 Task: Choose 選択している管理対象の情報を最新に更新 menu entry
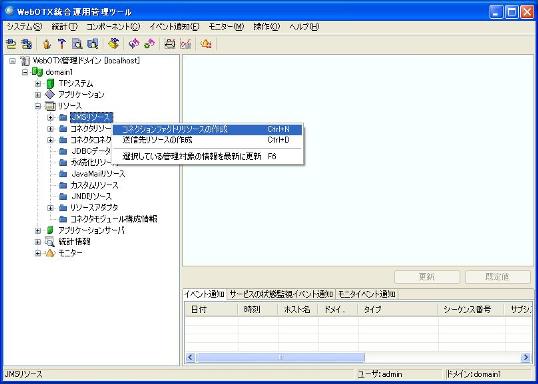pyautogui.click(x=207, y=156)
